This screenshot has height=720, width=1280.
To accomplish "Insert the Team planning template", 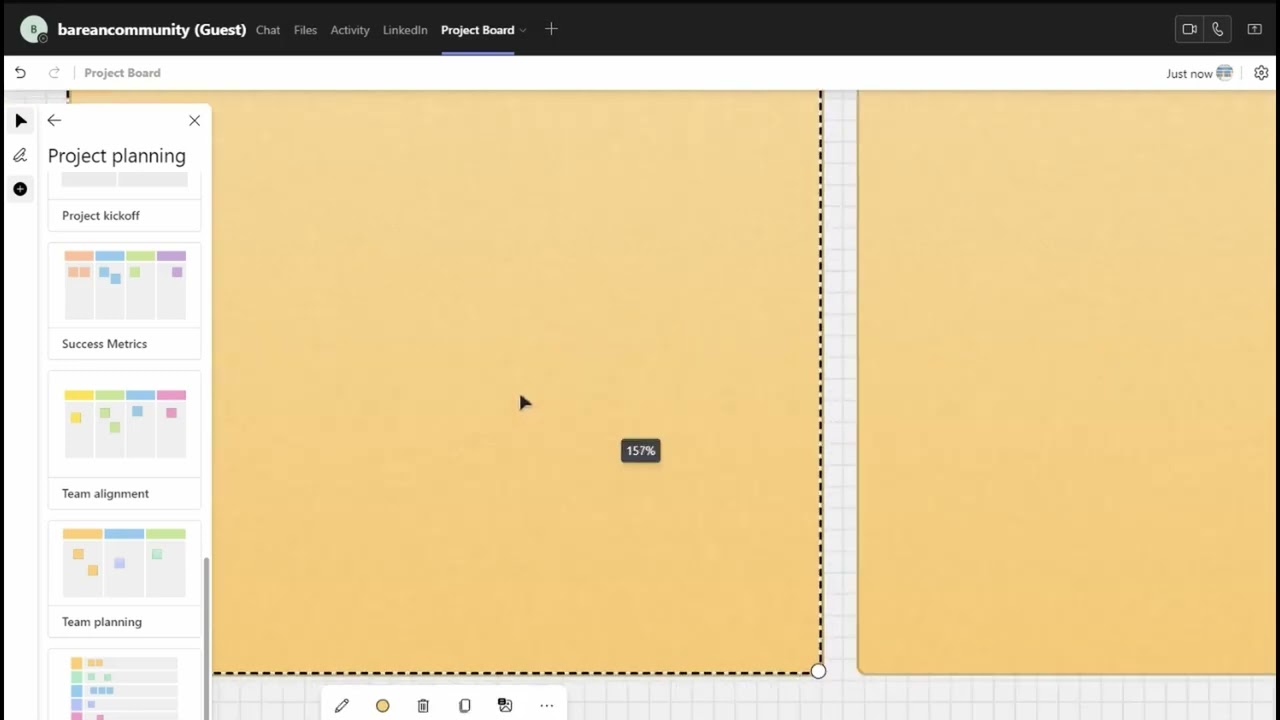I will [x=124, y=578].
